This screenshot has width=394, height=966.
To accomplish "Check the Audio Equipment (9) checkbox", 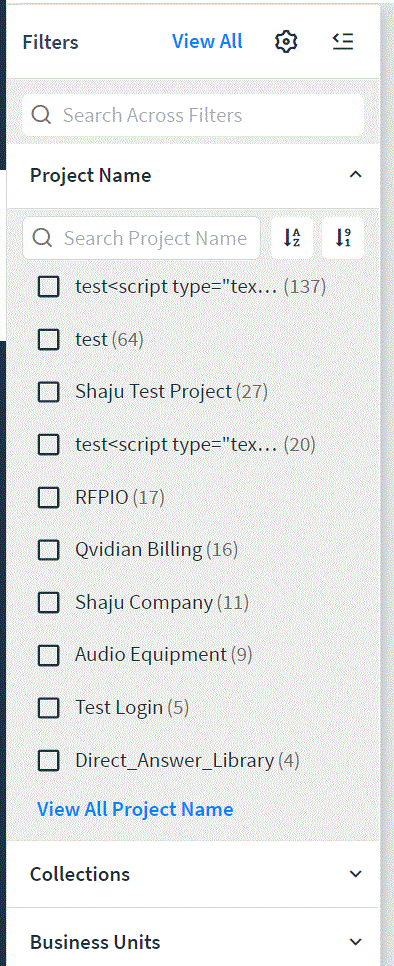I will (x=49, y=655).
